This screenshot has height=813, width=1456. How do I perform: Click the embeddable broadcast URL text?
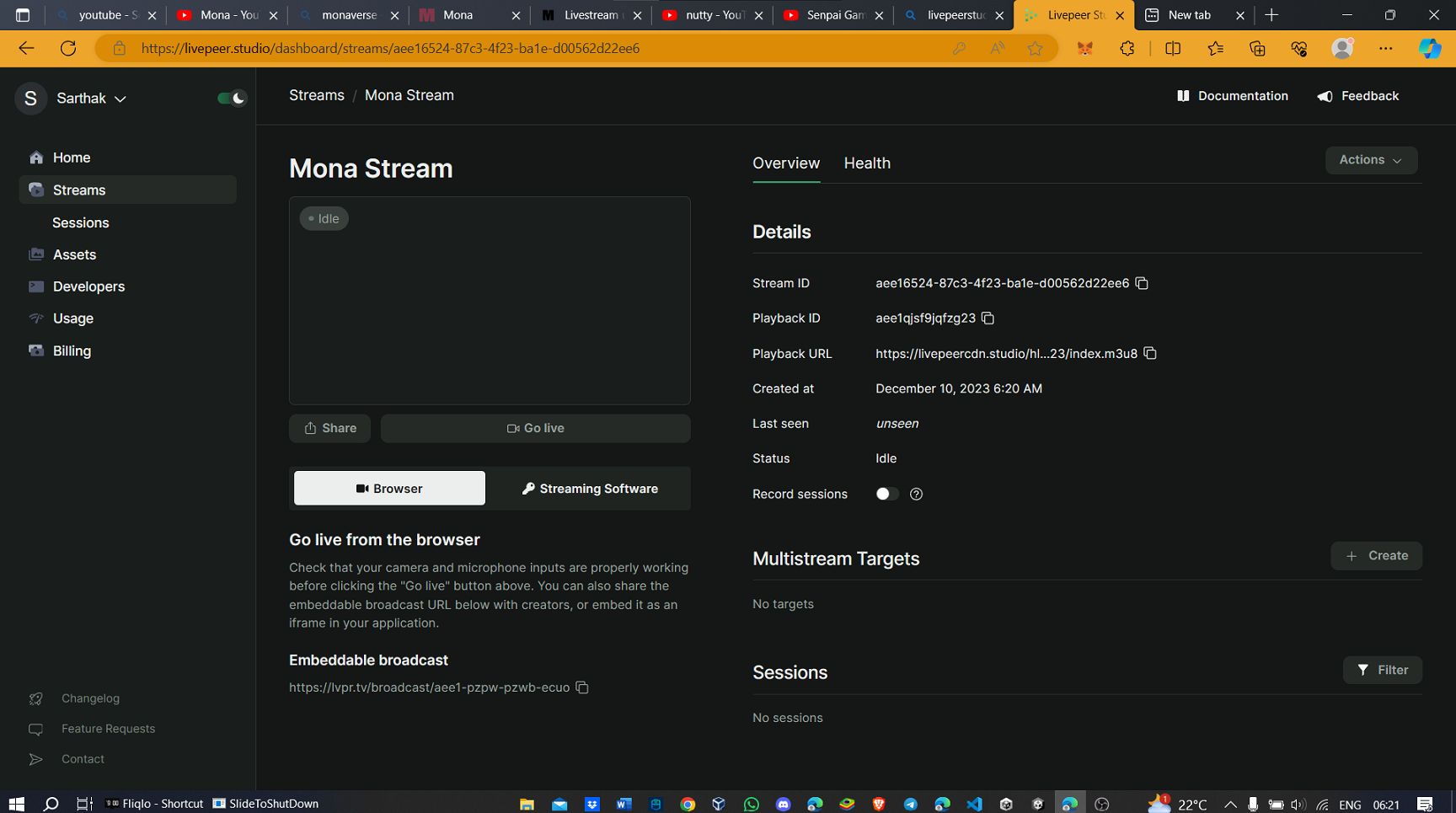click(429, 687)
